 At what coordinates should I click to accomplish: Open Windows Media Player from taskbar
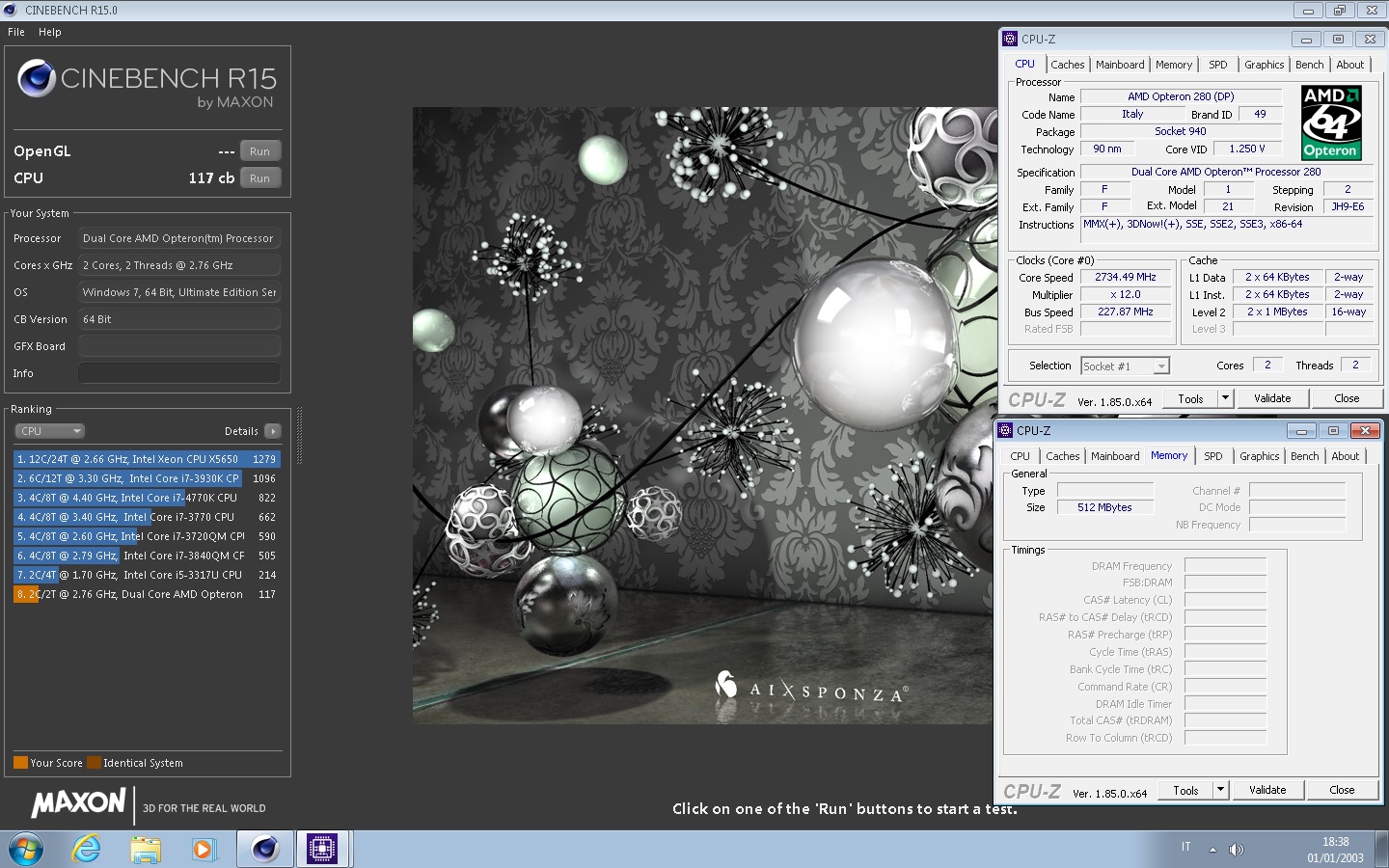203,850
